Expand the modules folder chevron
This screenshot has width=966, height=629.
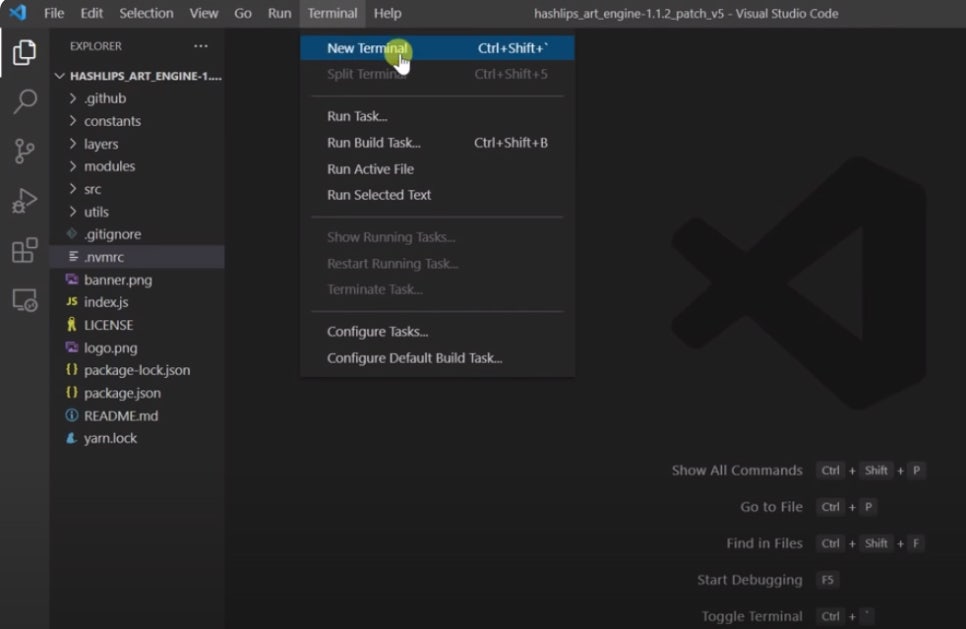(73, 166)
